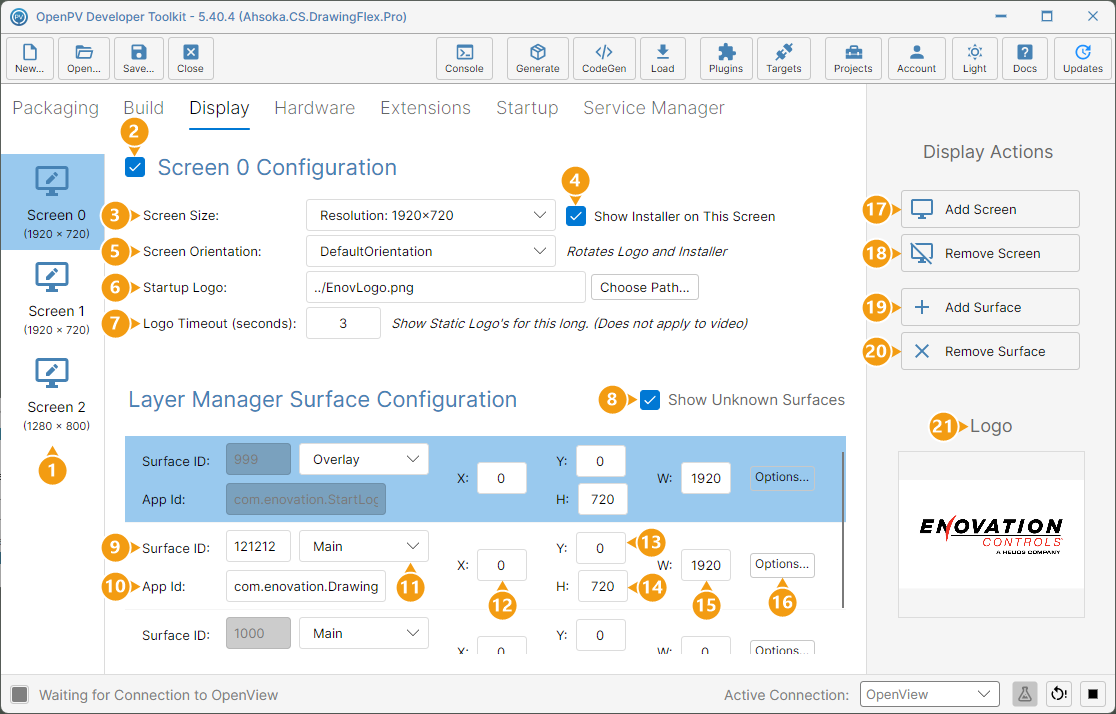This screenshot has width=1116, height=714.
Task: Click the Add Screen button
Action: click(990, 209)
